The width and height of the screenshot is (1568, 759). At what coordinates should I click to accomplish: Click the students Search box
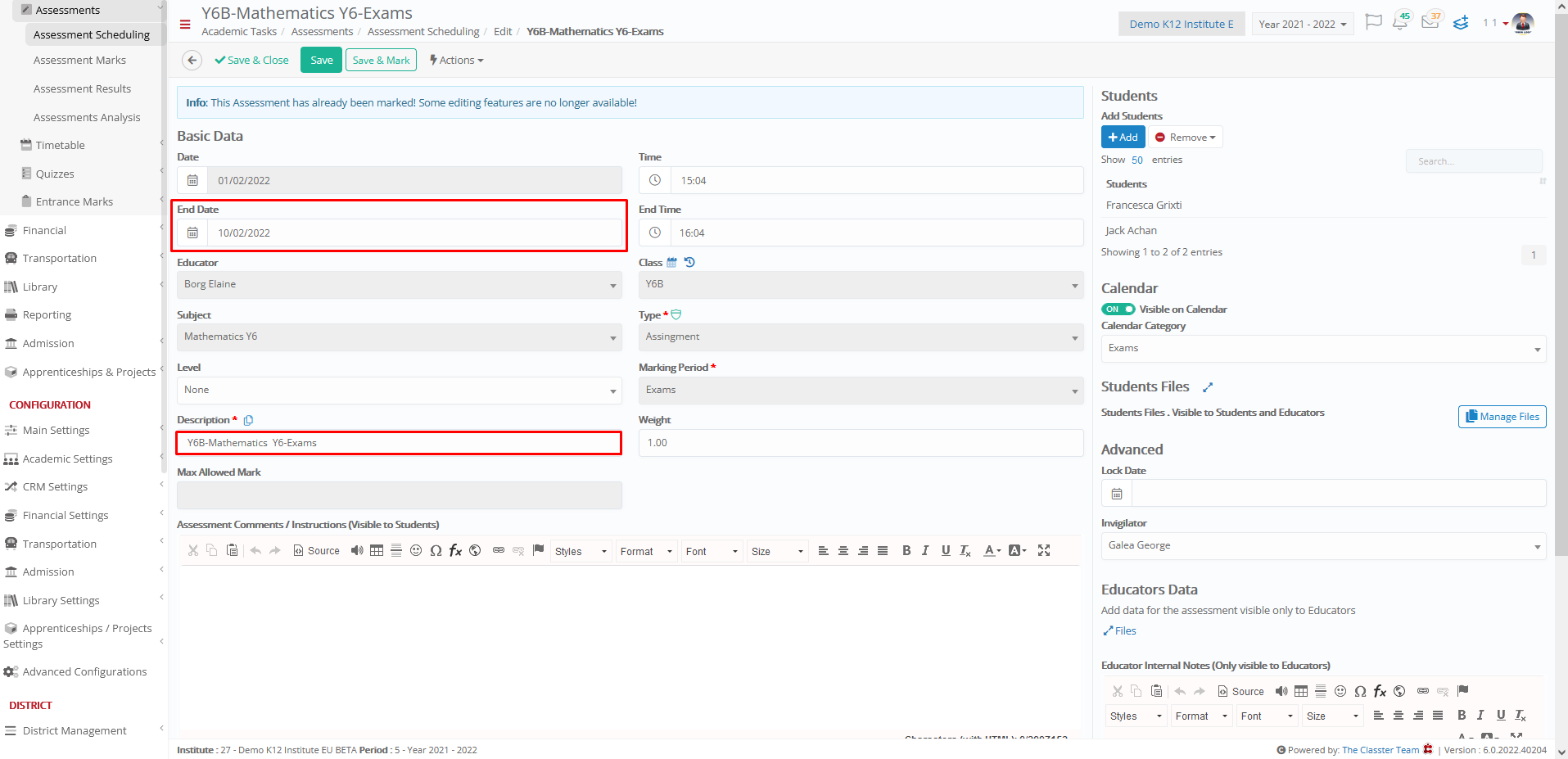(1474, 160)
